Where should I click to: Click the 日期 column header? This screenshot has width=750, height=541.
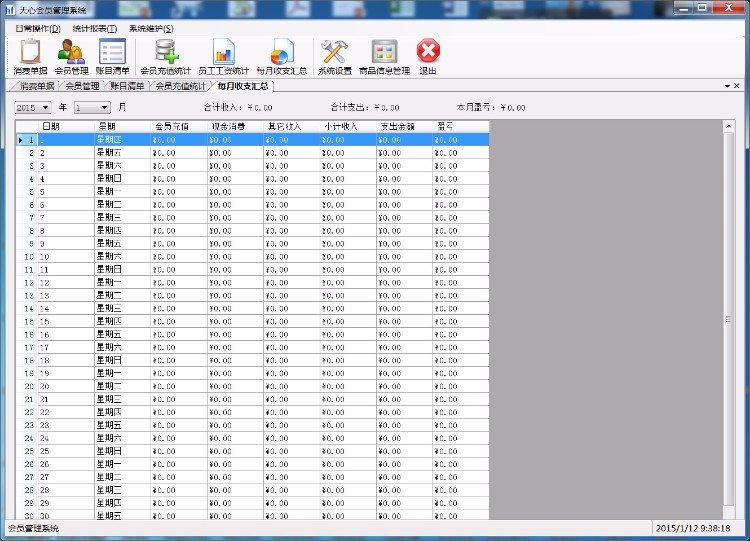click(66, 126)
